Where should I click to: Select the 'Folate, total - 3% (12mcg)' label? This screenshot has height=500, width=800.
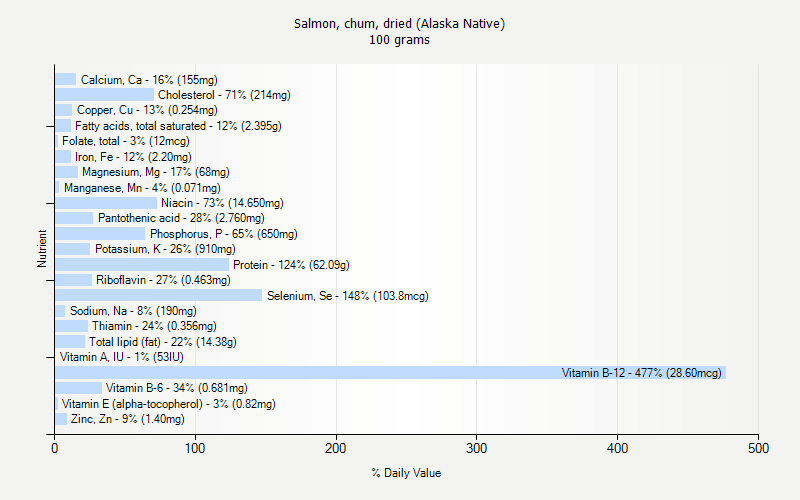[x=126, y=141]
